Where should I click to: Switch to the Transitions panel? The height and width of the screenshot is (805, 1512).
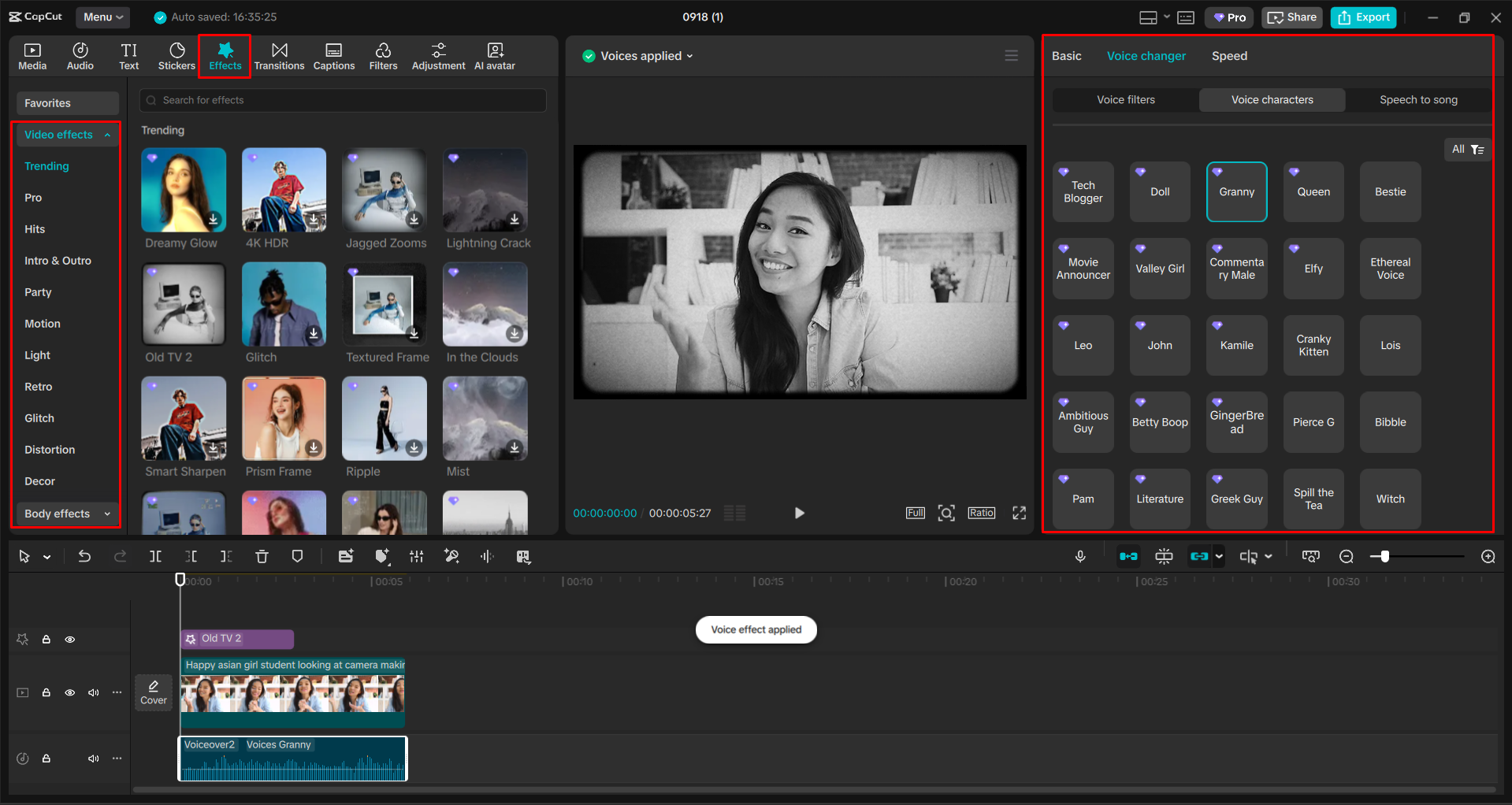[280, 55]
